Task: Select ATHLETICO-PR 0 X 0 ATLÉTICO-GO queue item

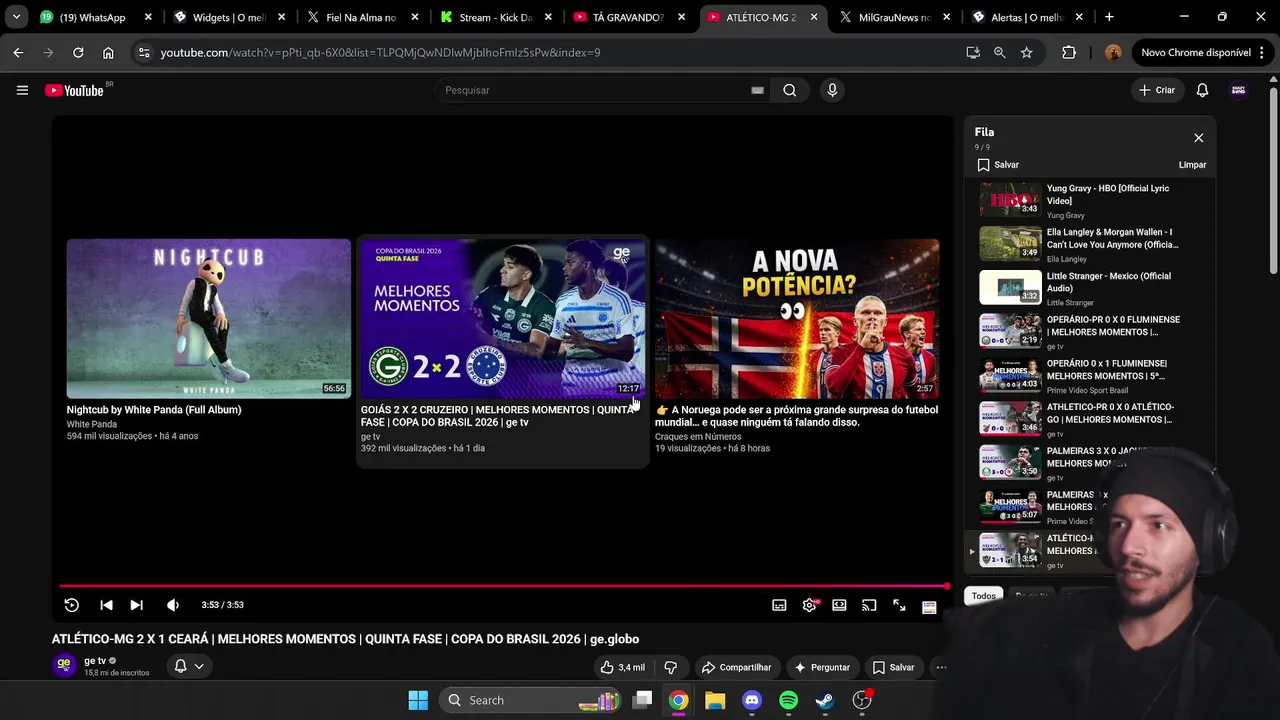Action: (x=1090, y=419)
